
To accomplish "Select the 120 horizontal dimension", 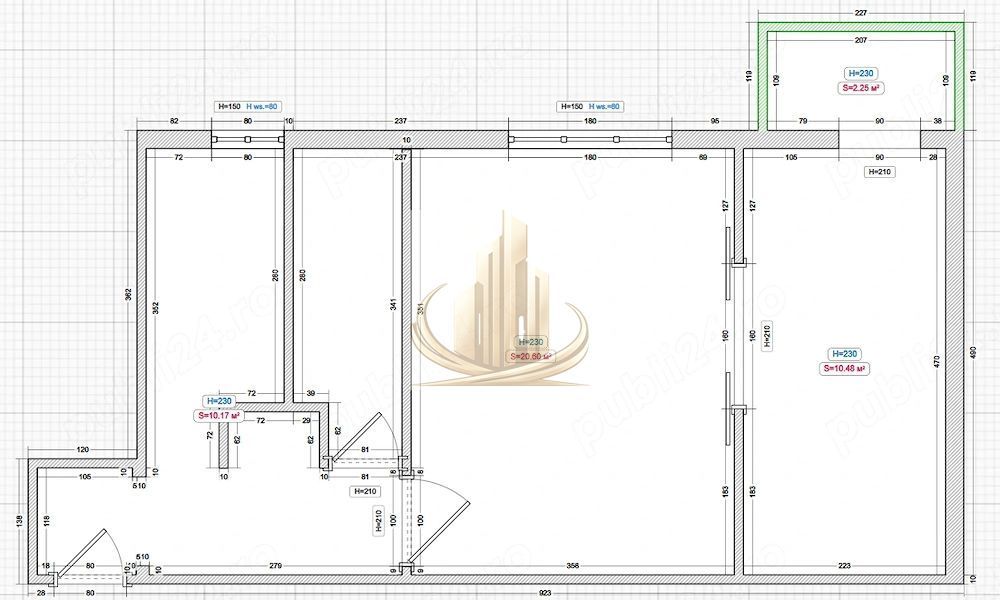I will (x=82, y=450).
